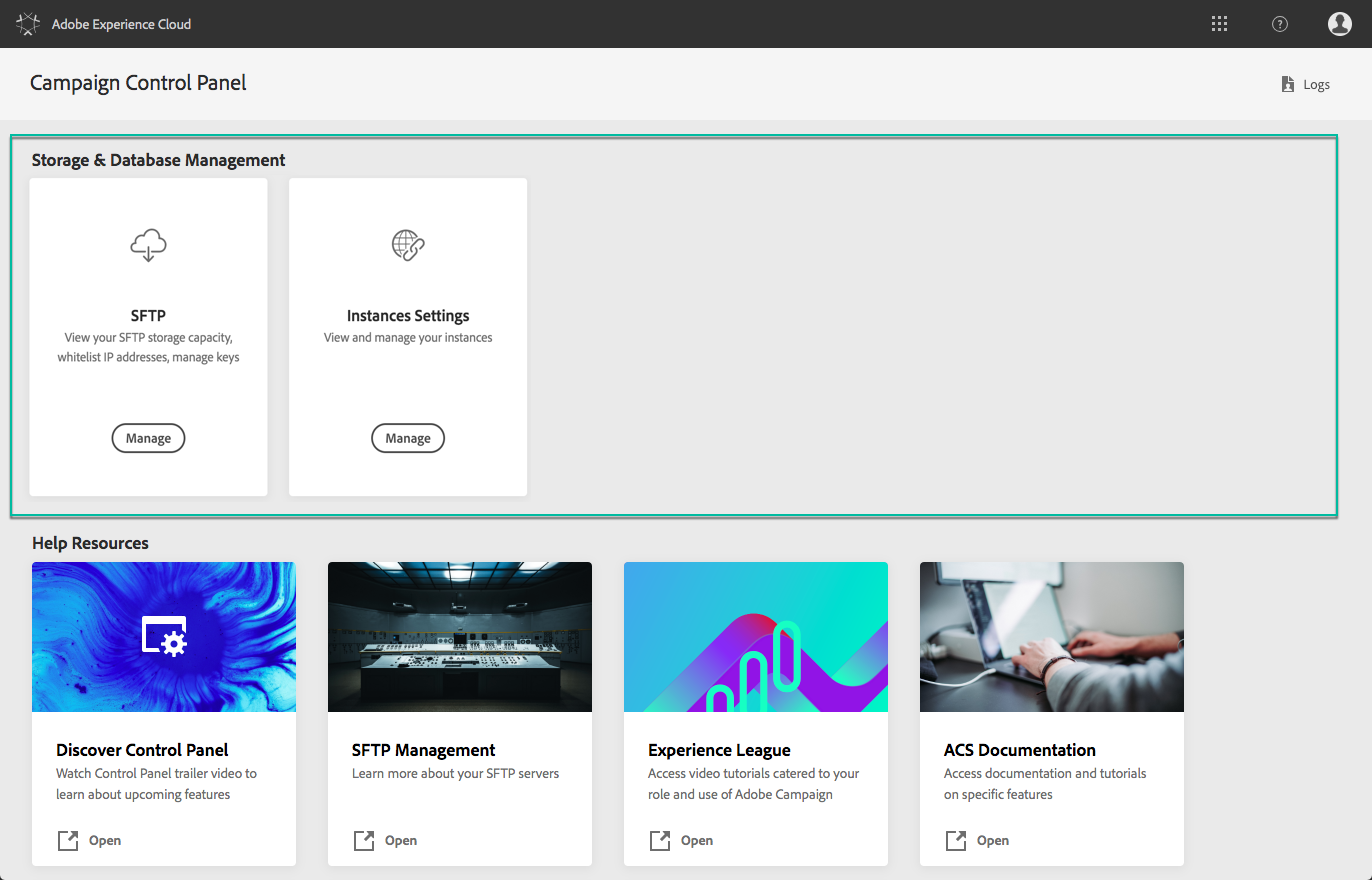Screen dimensions: 1372x880
Task: Click 'View and manage your instances' description
Action: click(x=408, y=338)
